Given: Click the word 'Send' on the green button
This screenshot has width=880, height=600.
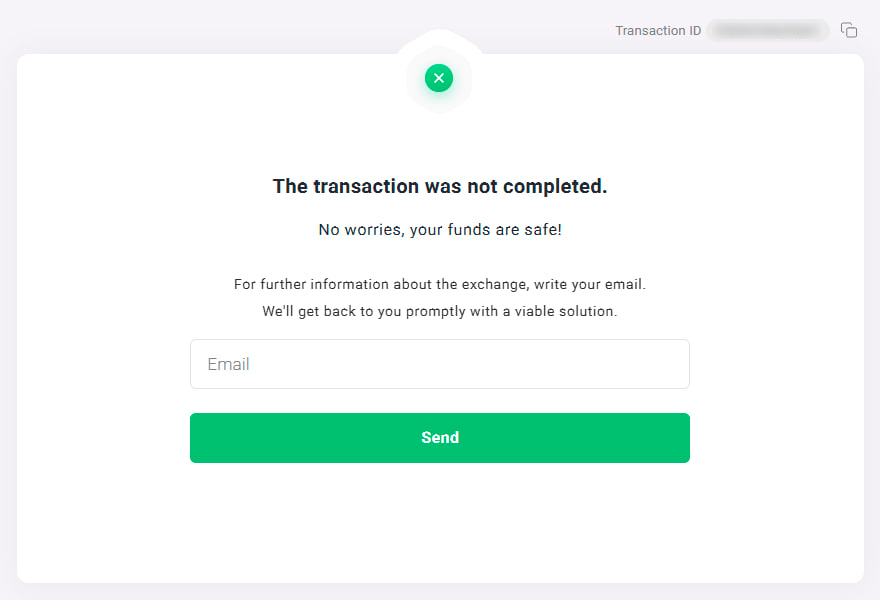Looking at the screenshot, I should click(x=439, y=438).
